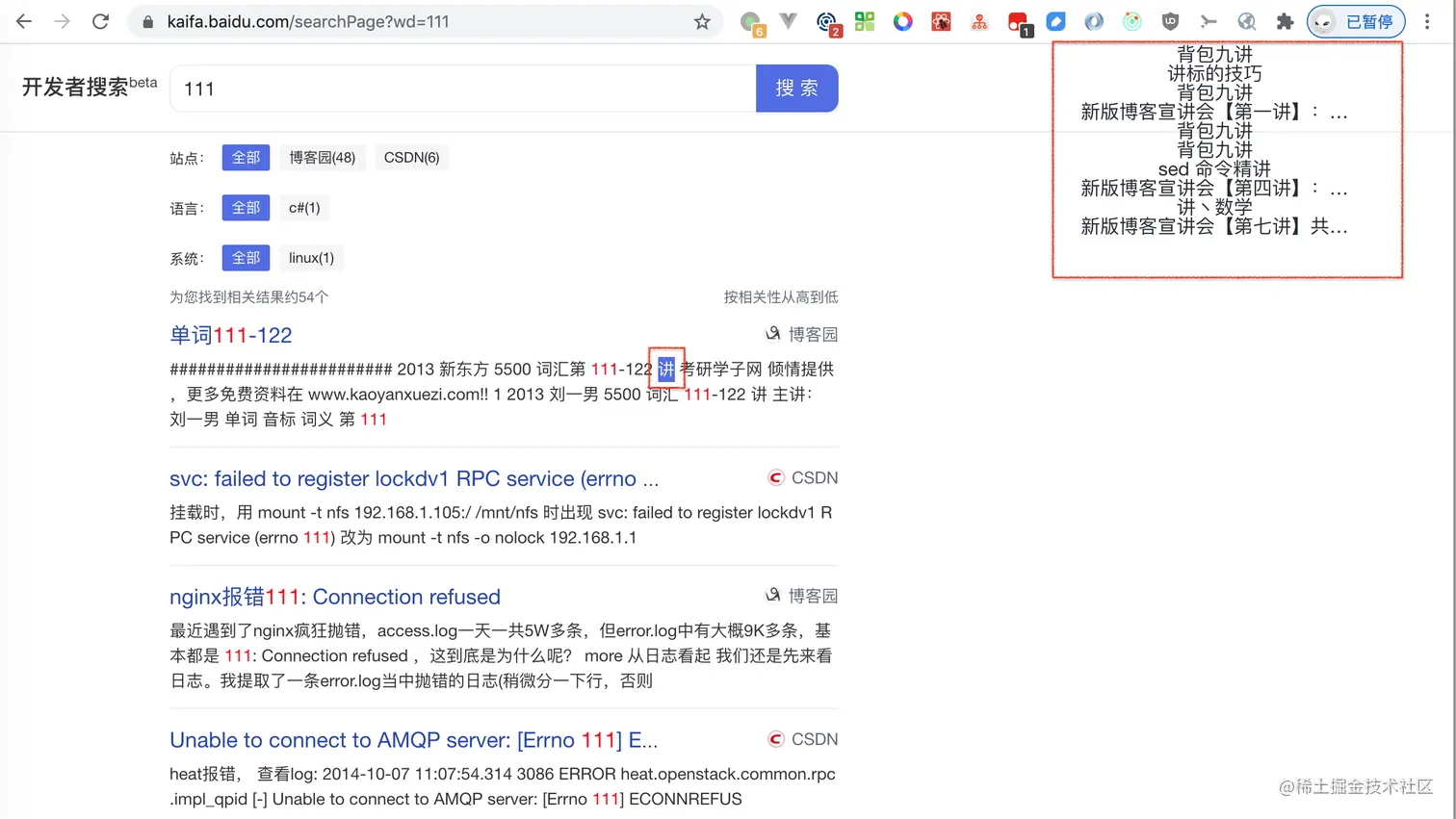Click the 博客园 source beside nginx报错111
This screenshot has height=819, width=1456.
801,596
